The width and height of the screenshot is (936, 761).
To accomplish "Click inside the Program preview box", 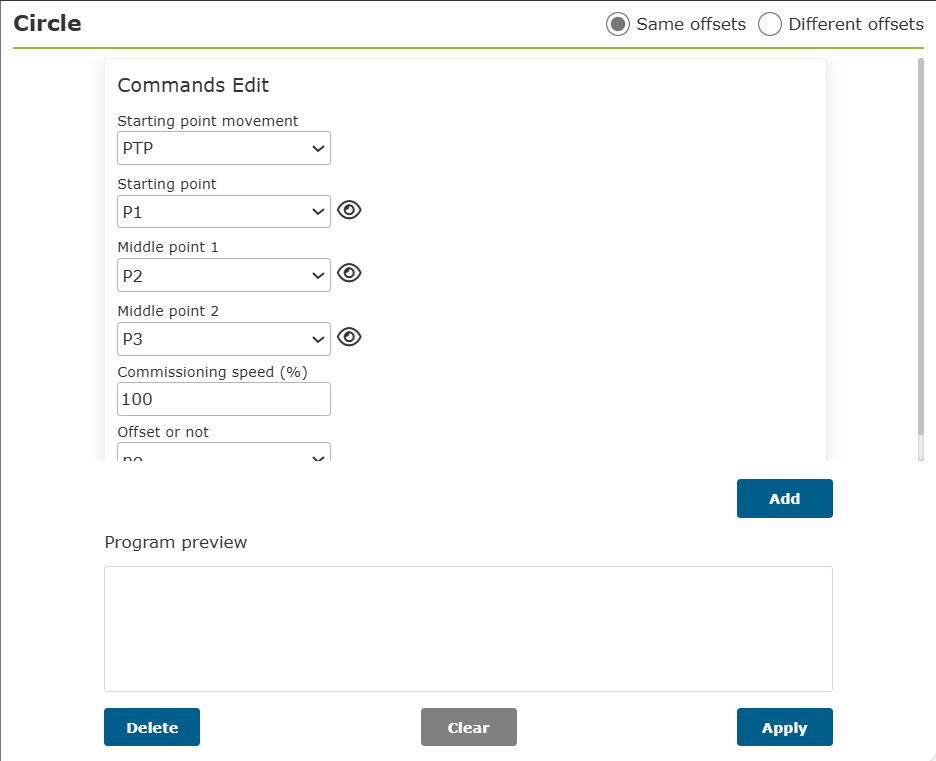I will click(469, 629).
